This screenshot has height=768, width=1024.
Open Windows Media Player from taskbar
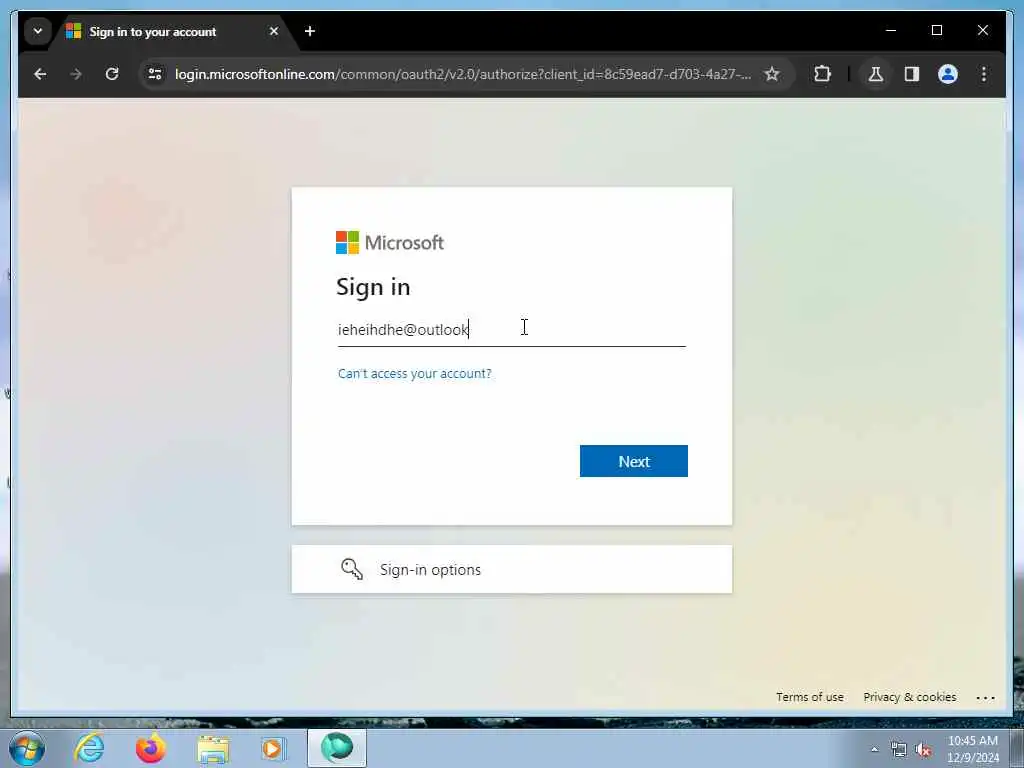273,748
